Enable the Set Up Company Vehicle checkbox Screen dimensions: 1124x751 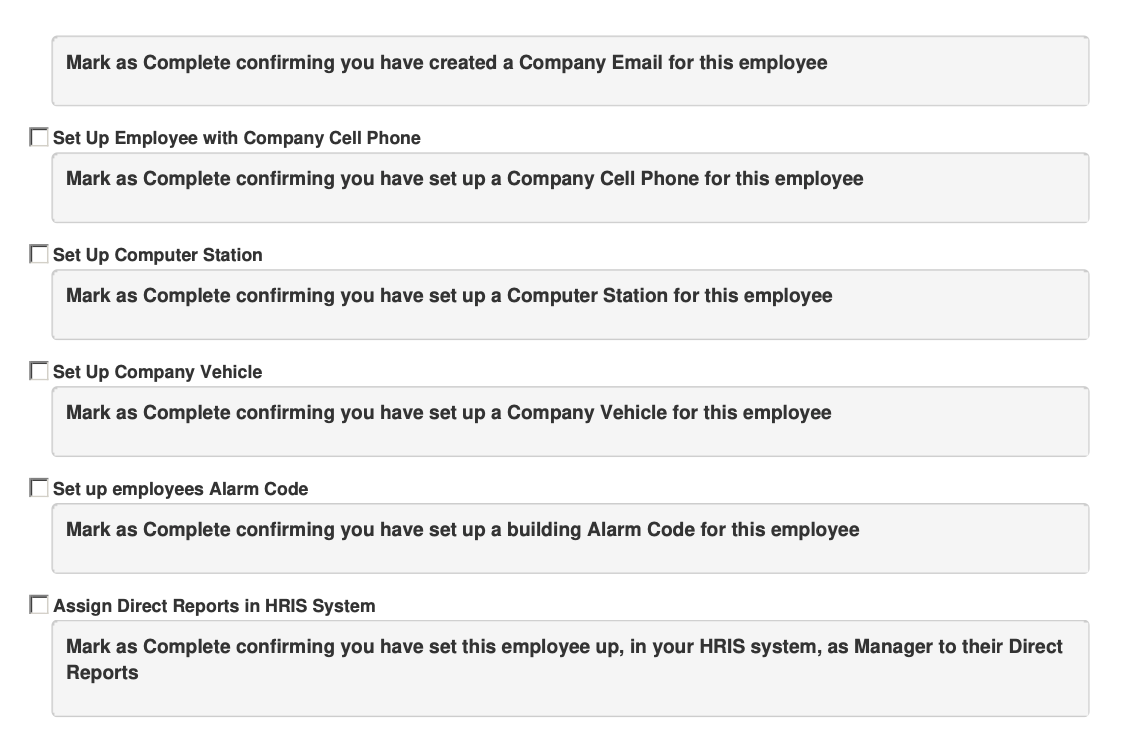(39, 370)
